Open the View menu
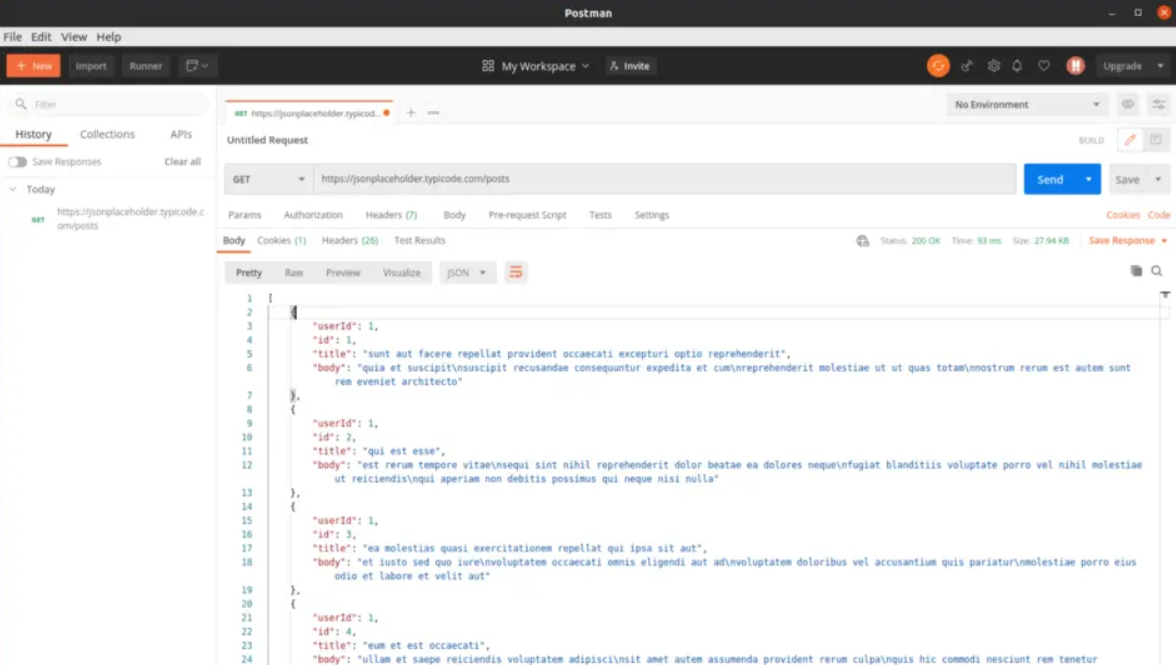 click(74, 37)
